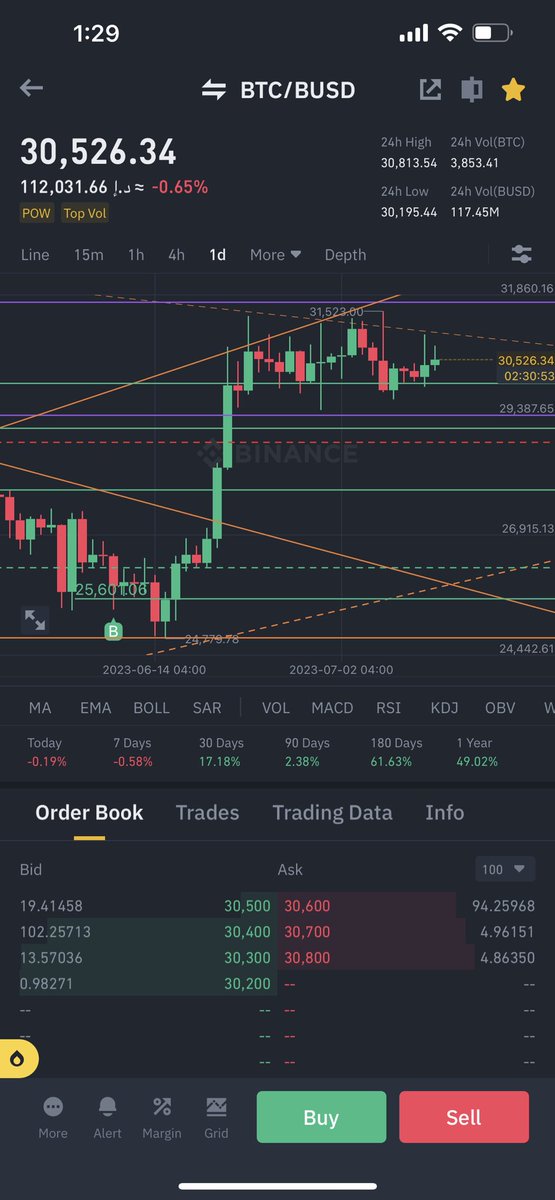
Task: Tap the pair swap arrows icon
Action: (213, 90)
